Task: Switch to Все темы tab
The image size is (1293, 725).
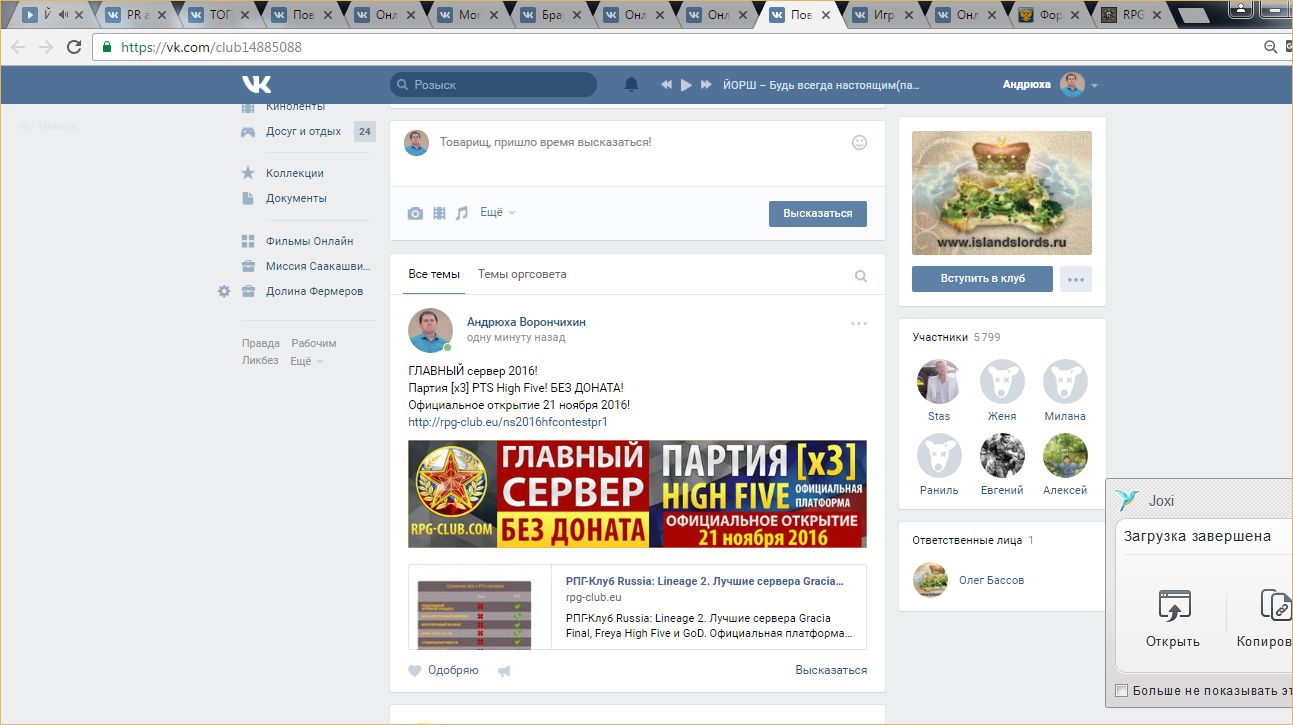Action: tap(434, 274)
